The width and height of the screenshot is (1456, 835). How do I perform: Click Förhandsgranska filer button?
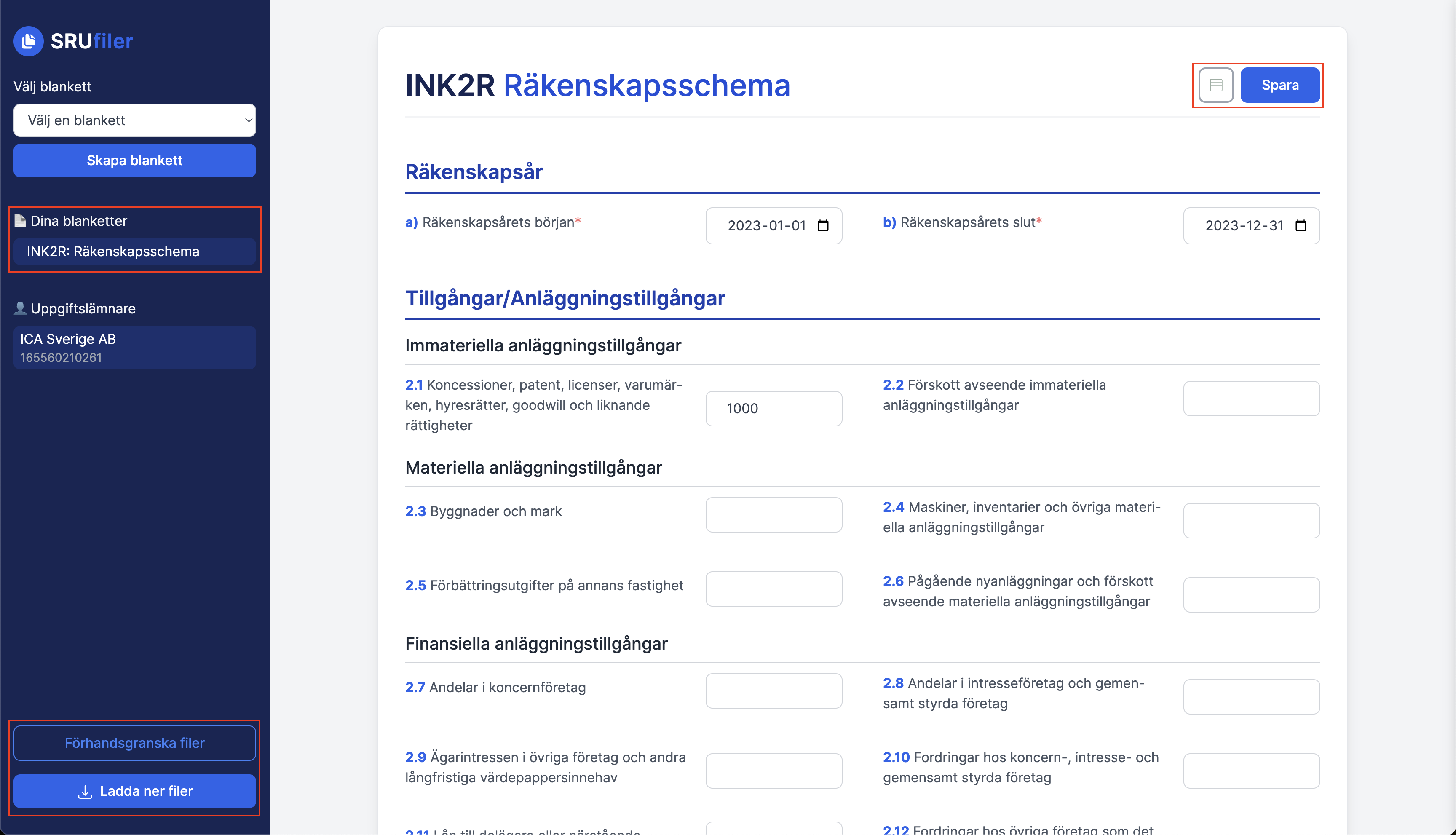coord(135,743)
